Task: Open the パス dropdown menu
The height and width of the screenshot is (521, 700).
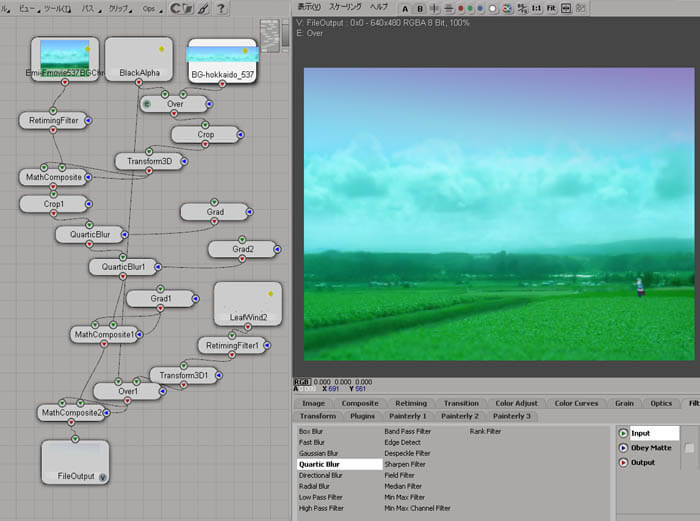Action: click(x=89, y=9)
